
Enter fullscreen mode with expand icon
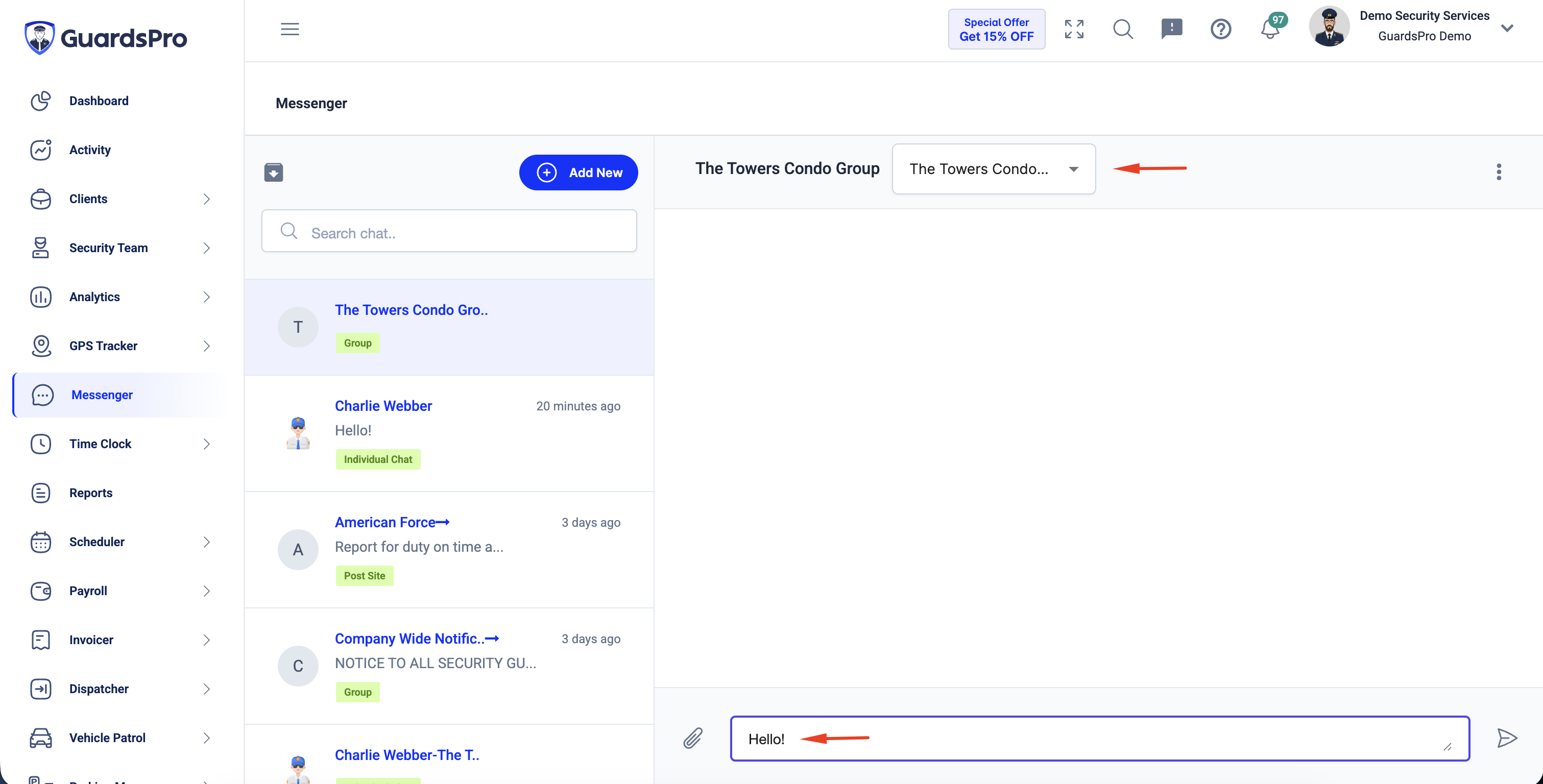(x=1074, y=29)
